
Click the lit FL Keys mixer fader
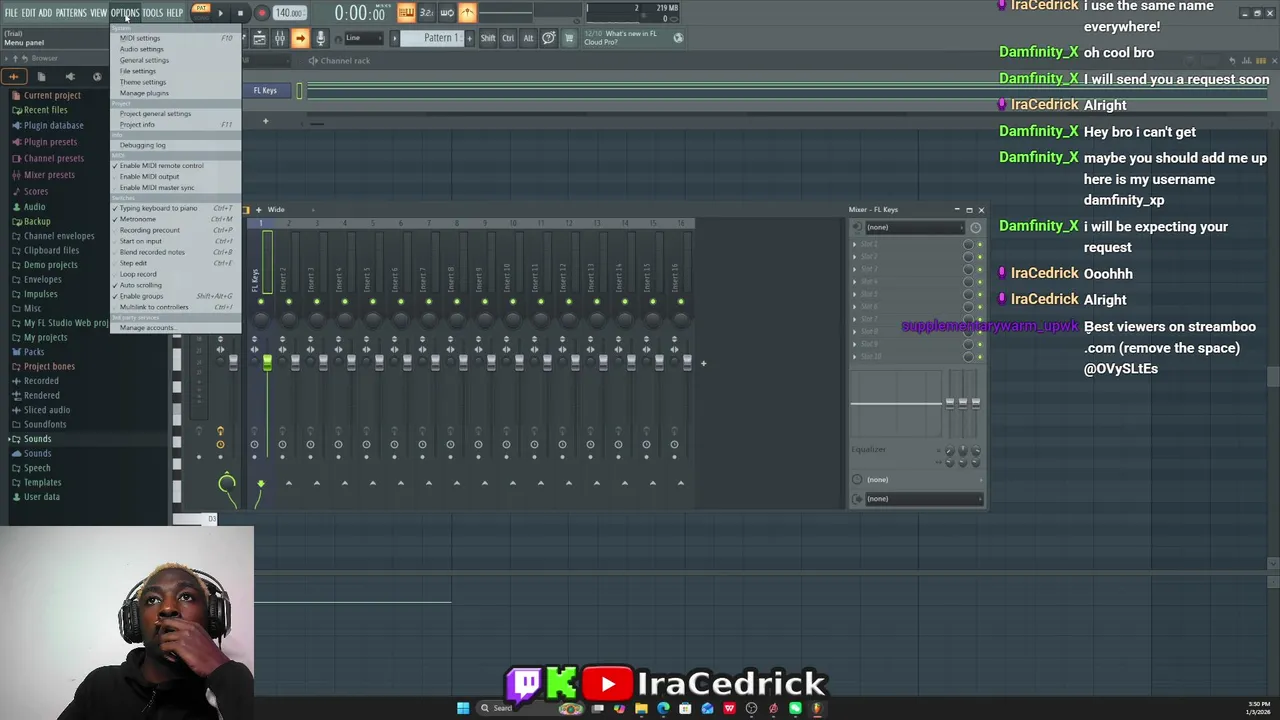point(267,363)
